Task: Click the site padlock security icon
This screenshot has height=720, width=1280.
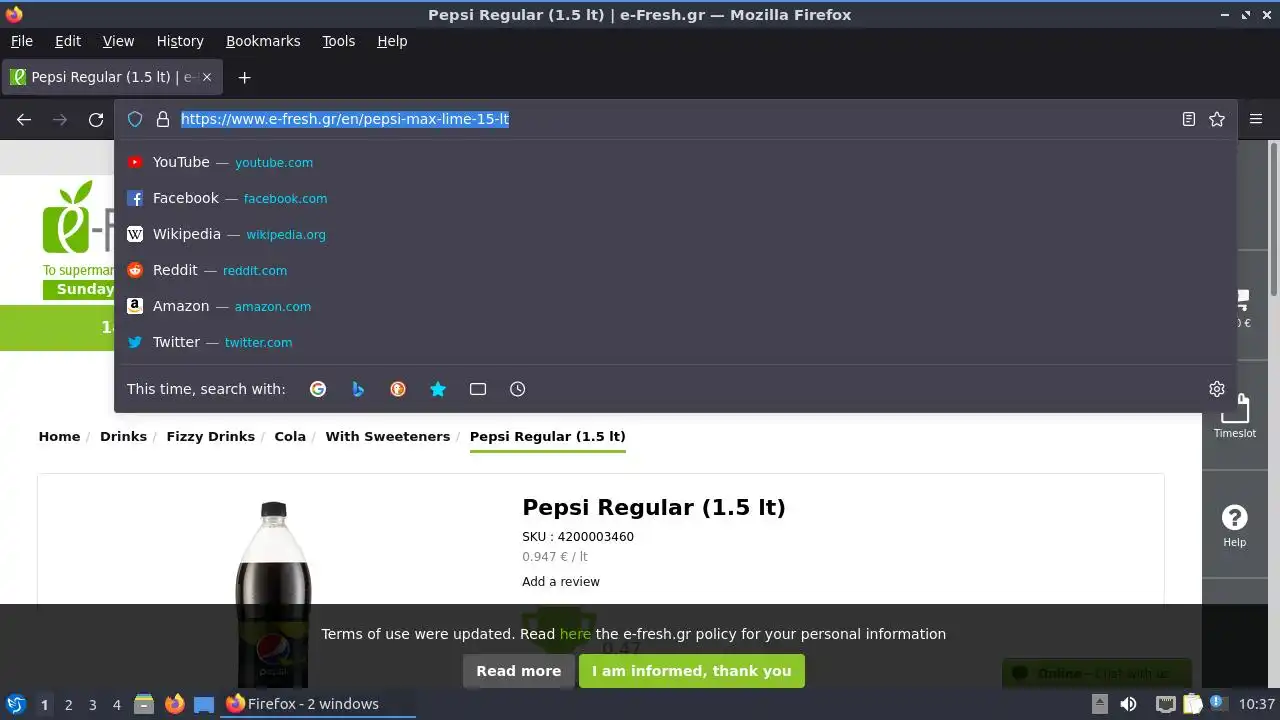Action: [163, 119]
